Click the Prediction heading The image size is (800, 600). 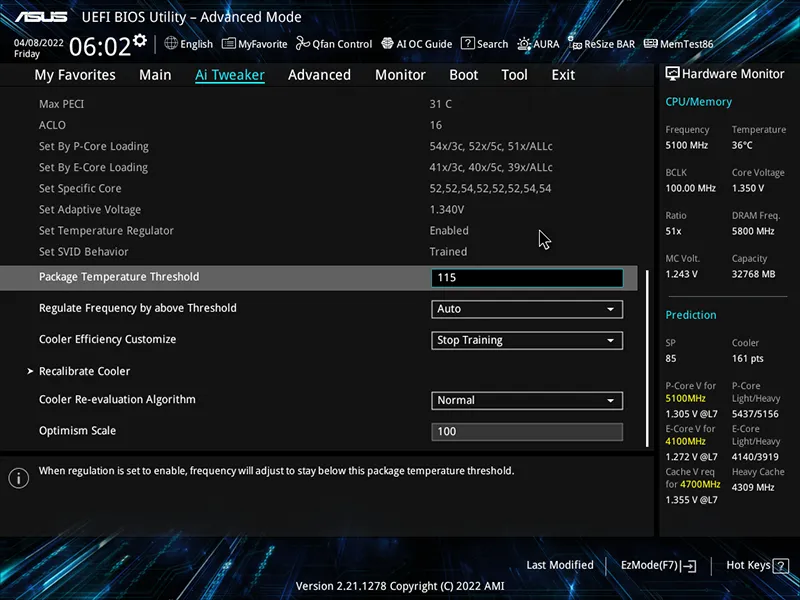pyautogui.click(x=691, y=315)
